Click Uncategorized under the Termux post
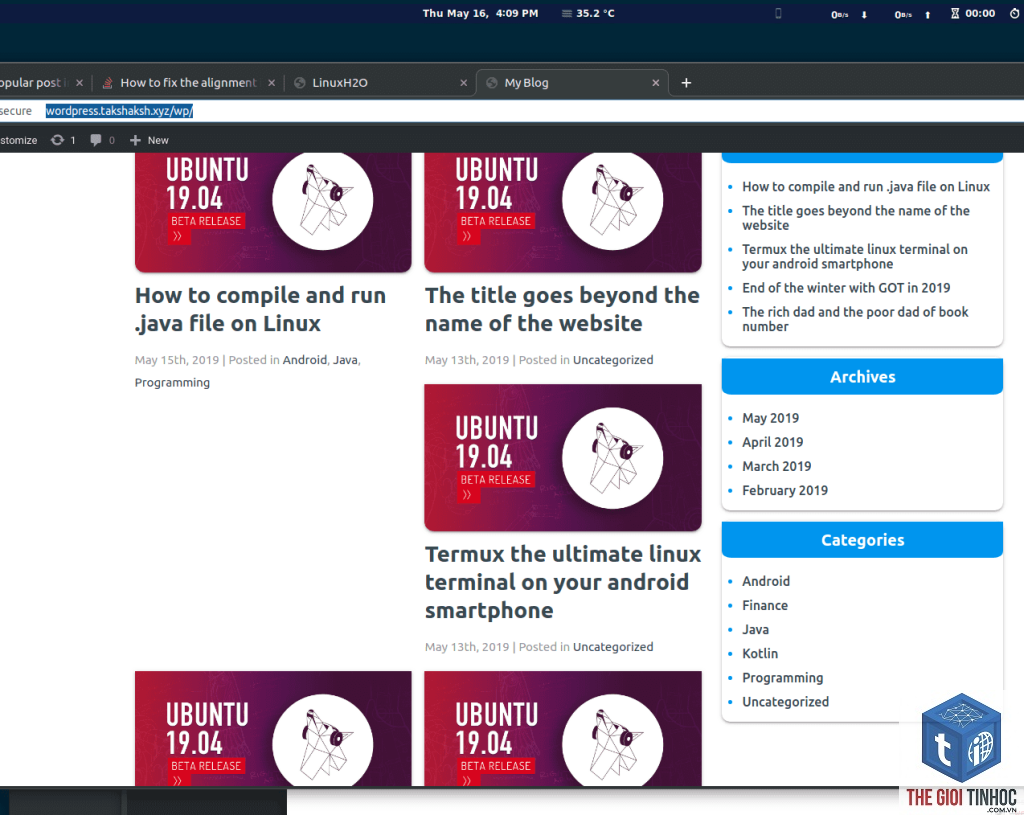 coord(613,647)
